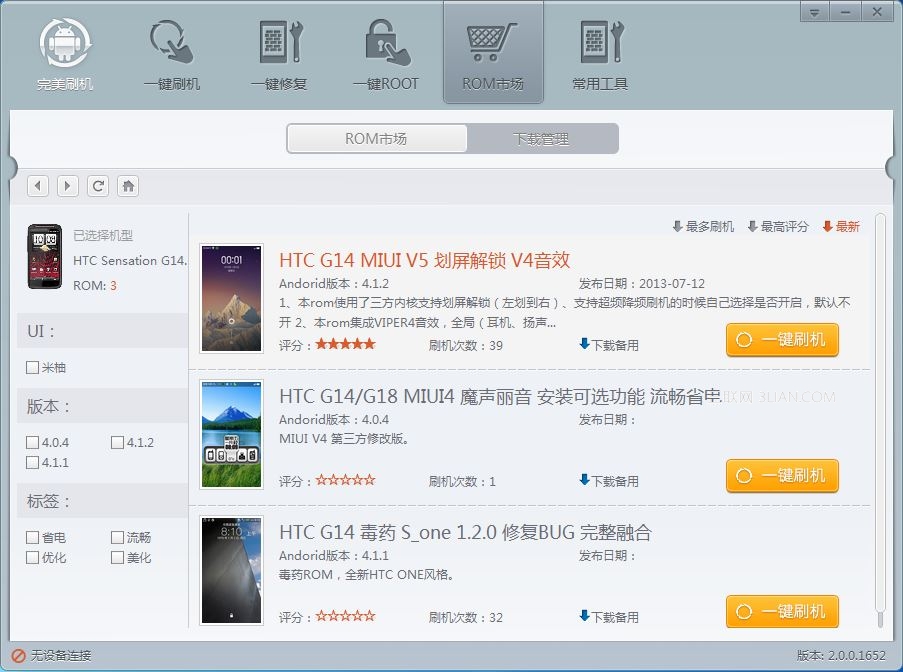903x672 pixels.
Task: Check the 4.0.4 version filter
Action: pyautogui.click(x=32, y=442)
